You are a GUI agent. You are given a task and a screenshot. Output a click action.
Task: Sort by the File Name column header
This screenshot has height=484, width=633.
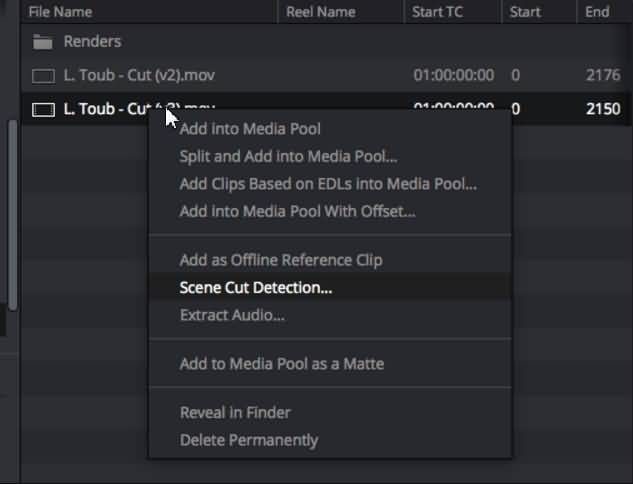[x=60, y=12]
